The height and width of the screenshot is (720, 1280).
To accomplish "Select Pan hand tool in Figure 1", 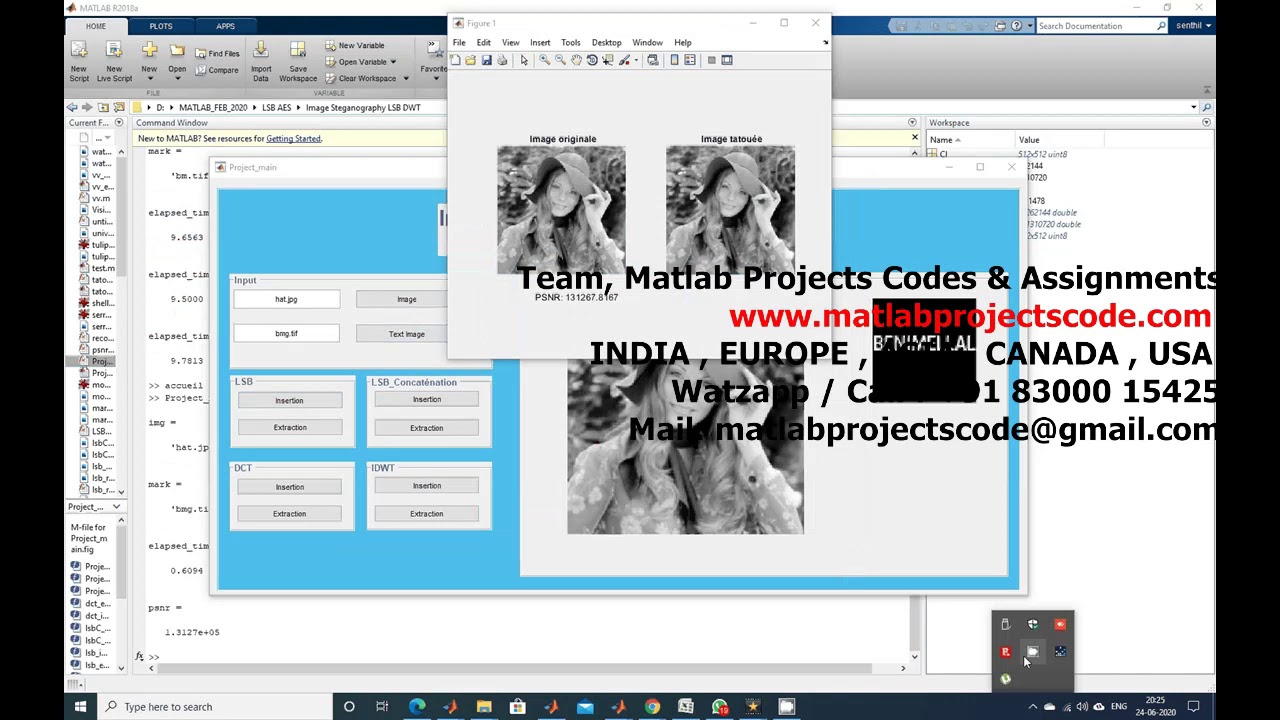I will click(x=576, y=60).
